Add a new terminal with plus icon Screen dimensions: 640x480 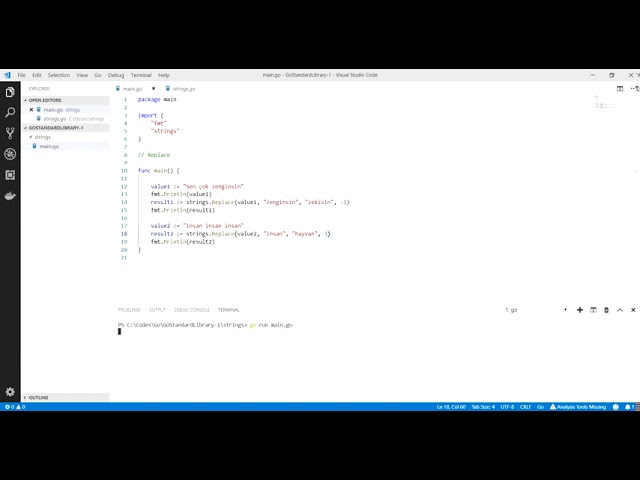pos(580,310)
